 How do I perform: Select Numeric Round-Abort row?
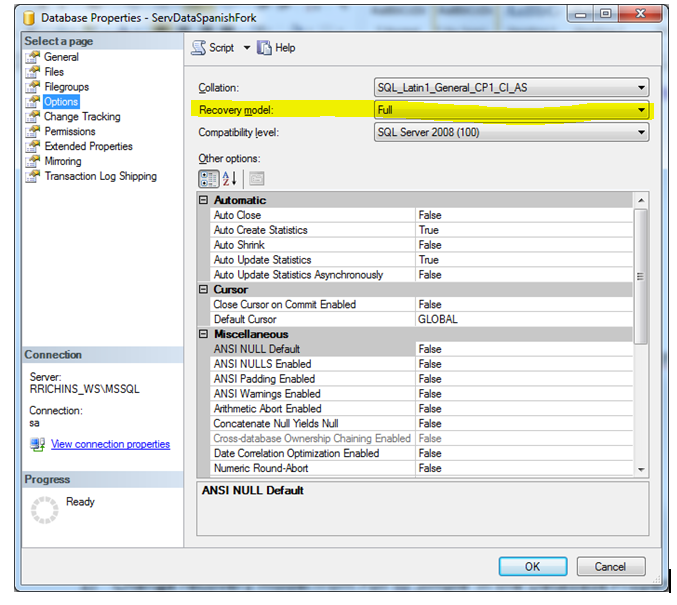tap(421, 468)
